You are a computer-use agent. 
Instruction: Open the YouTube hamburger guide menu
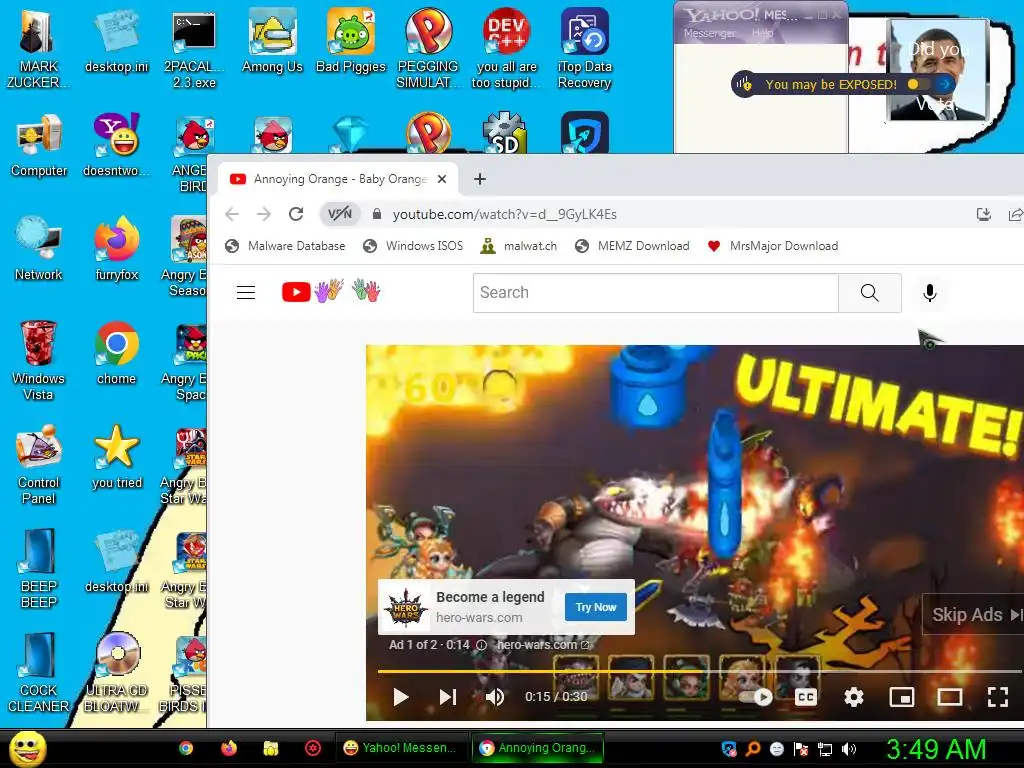(x=246, y=292)
